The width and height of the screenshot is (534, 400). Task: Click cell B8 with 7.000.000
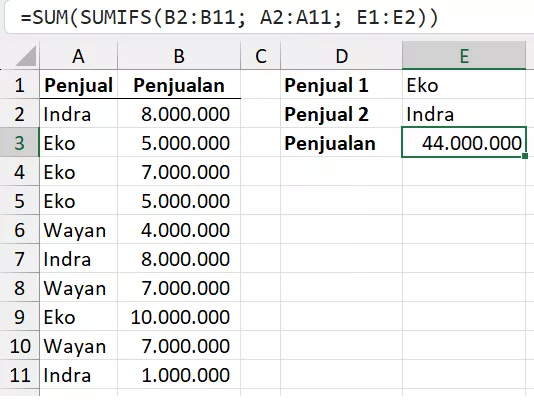click(x=179, y=288)
